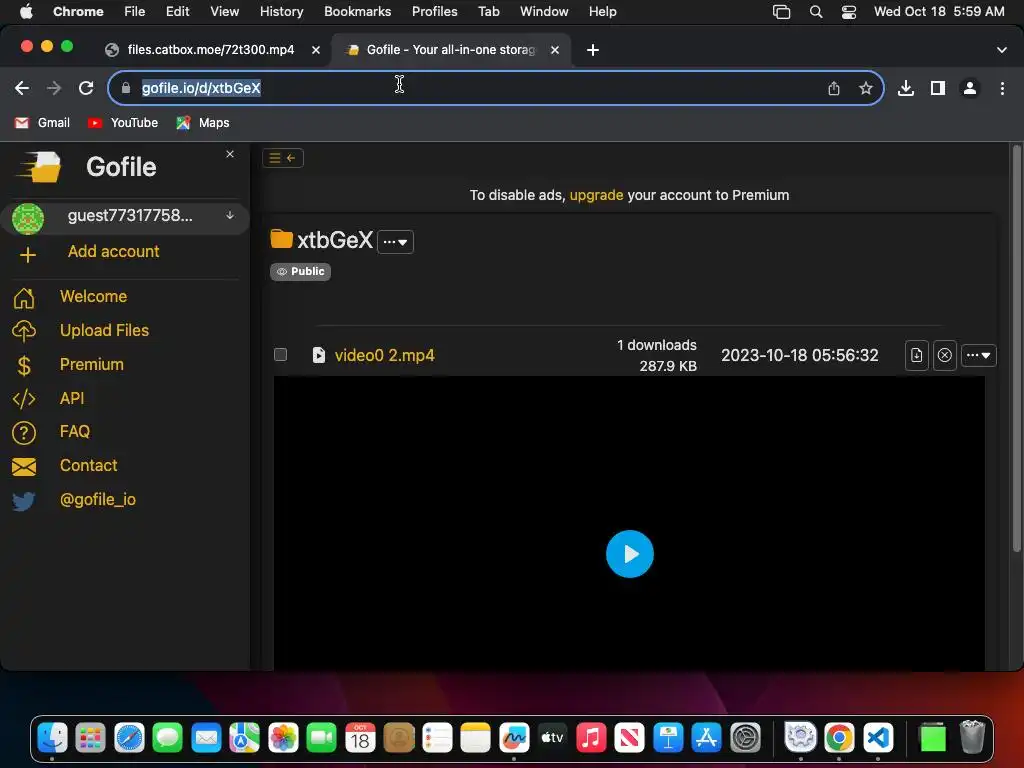Image resolution: width=1024 pixels, height=768 pixels.
Task: Click the page vertical scrollbar
Action: (1016, 349)
